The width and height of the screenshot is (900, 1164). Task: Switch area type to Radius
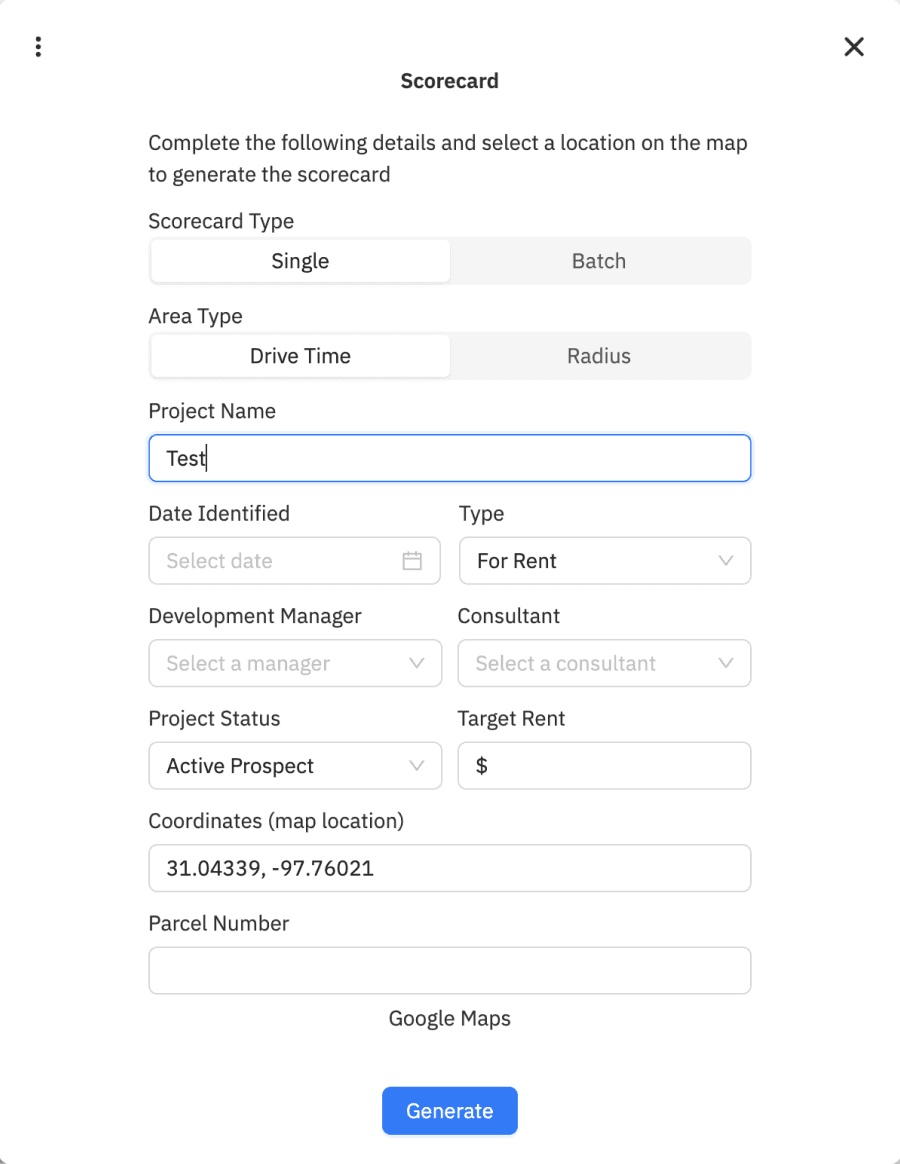(599, 356)
